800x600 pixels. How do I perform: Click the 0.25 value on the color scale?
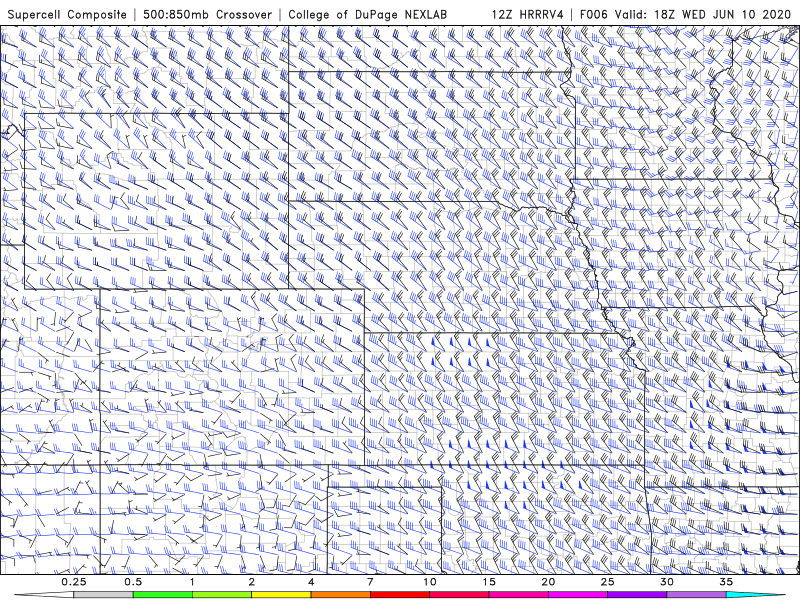(74, 582)
